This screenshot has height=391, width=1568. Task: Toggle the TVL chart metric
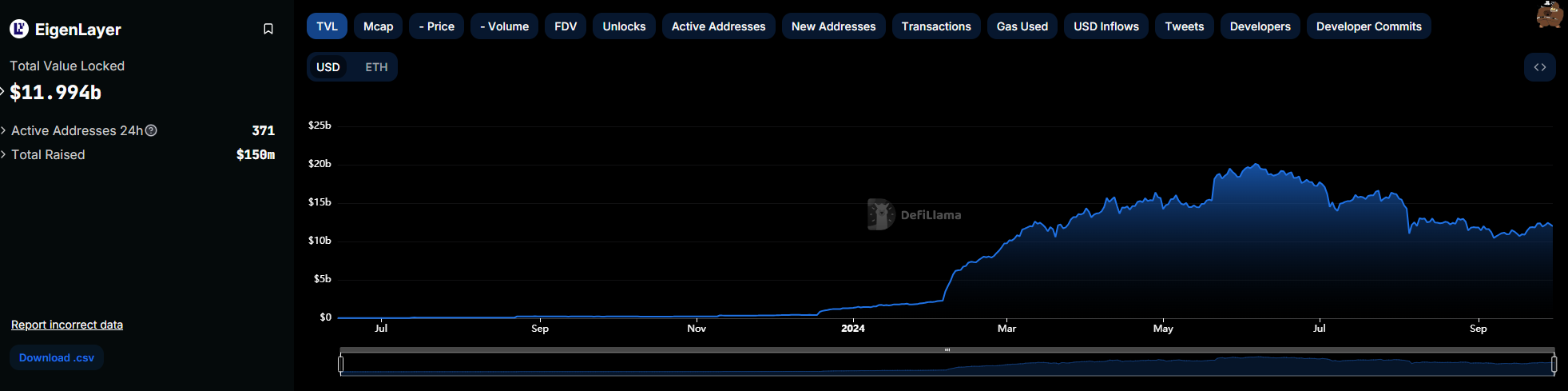pos(327,26)
